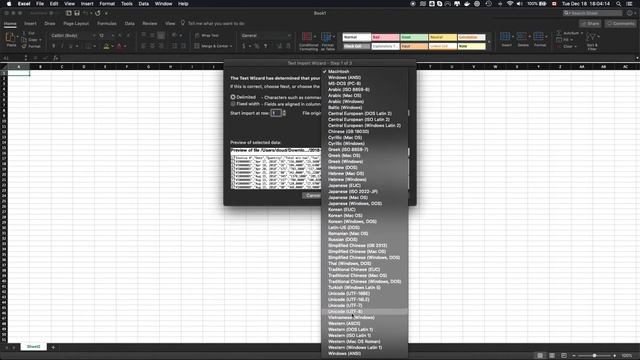
Task: Apply the Calculation cell style
Action: 471,37
